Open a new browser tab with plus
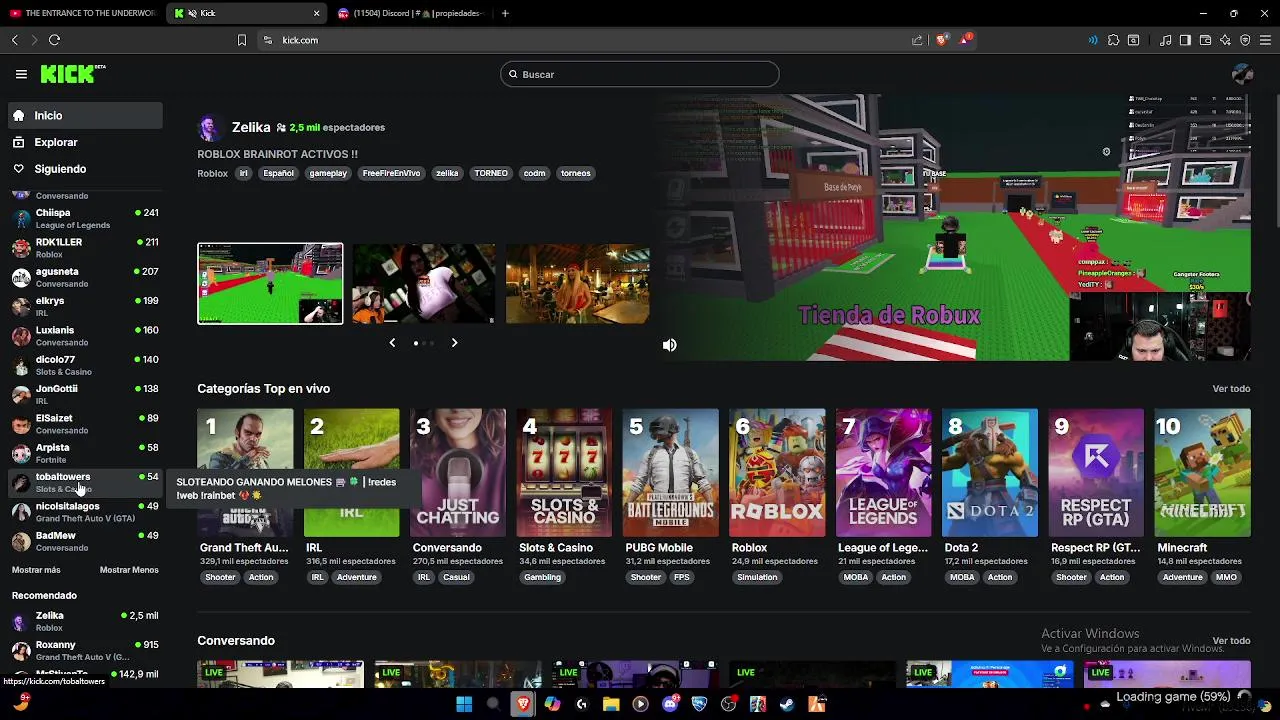1280x720 pixels. [505, 13]
